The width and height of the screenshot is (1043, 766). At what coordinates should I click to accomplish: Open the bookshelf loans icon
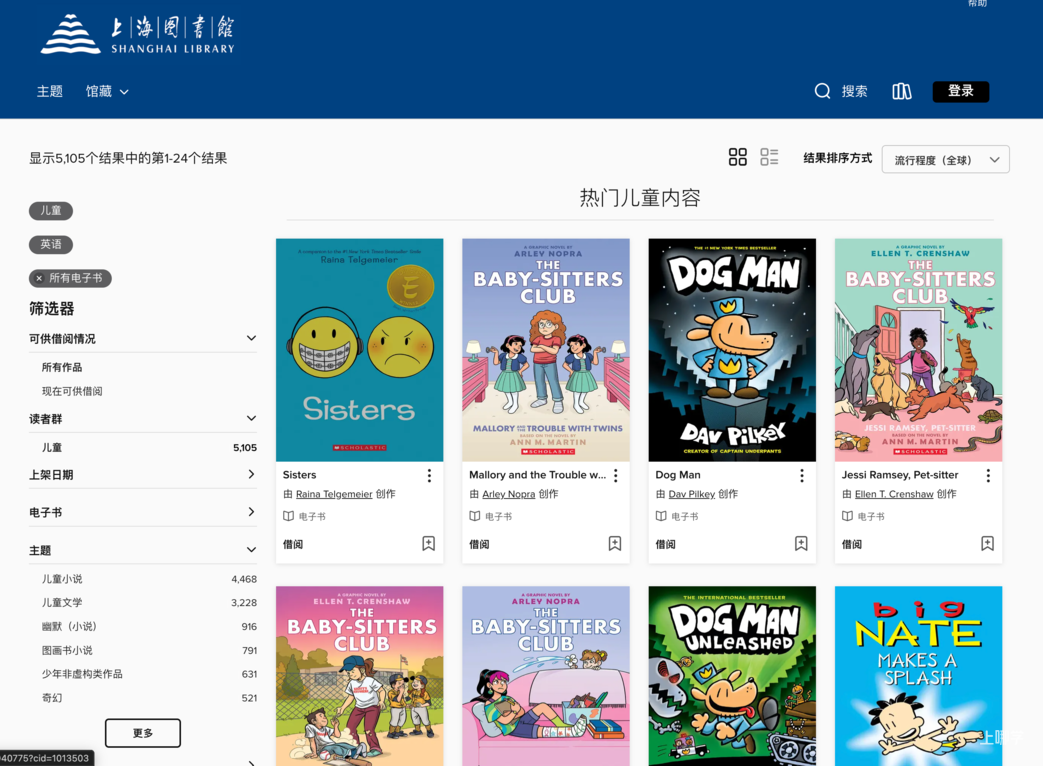tap(901, 91)
